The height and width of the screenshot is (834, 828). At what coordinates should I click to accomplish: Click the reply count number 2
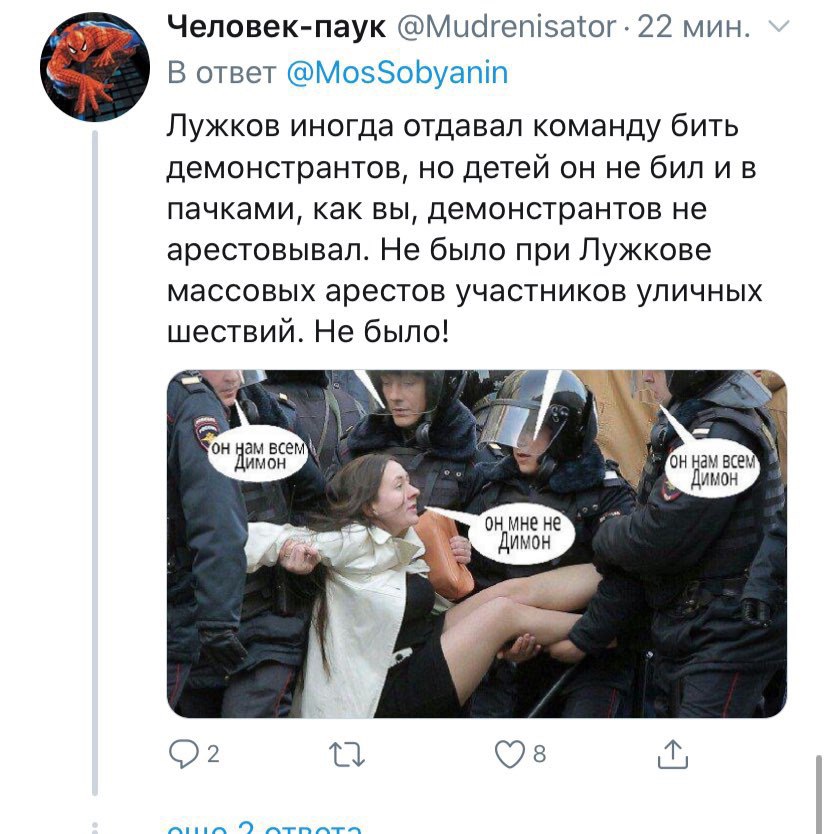[213, 754]
